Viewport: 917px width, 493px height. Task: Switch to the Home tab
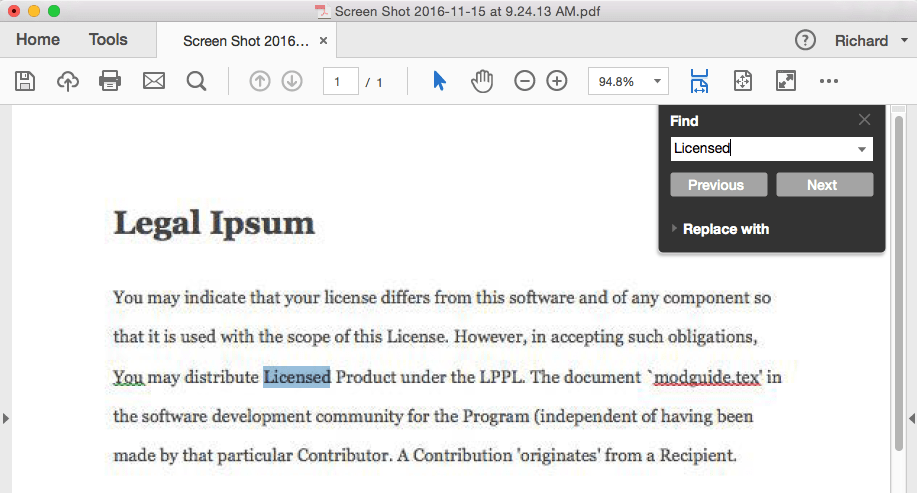[x=38, y=40]
